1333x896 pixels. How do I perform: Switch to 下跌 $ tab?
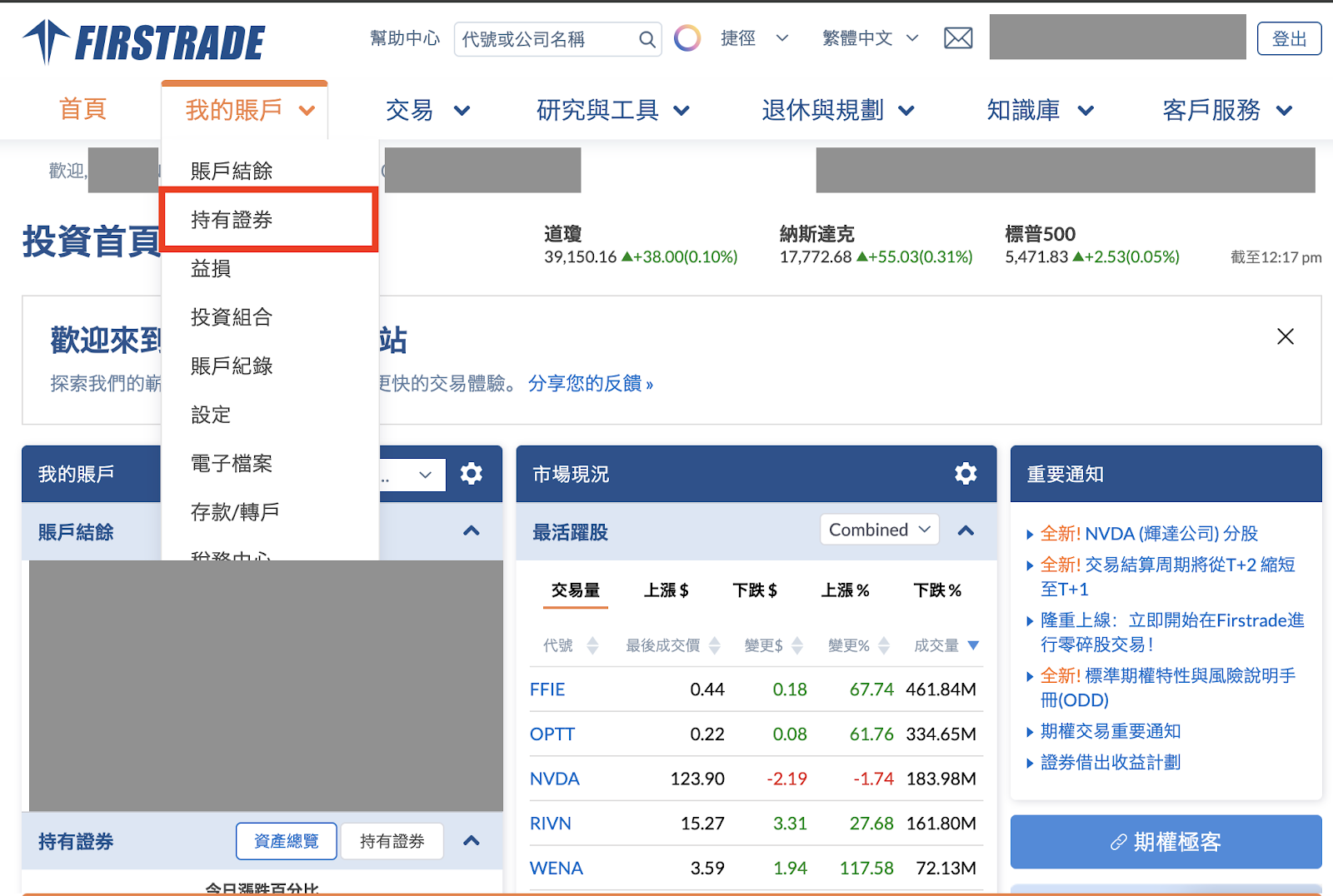tap(755, 590)
